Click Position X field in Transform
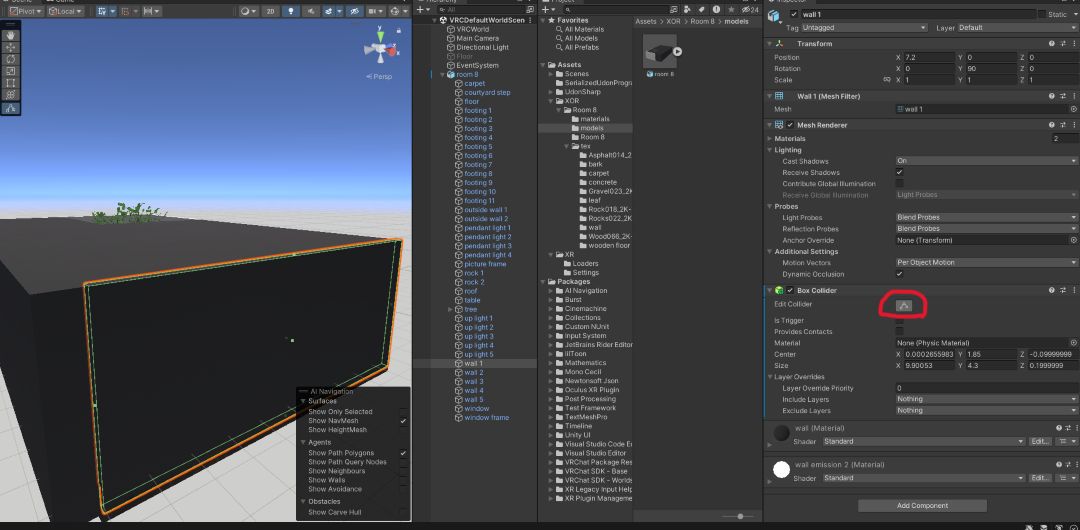 pyautogui.click(x=929, y=57)
